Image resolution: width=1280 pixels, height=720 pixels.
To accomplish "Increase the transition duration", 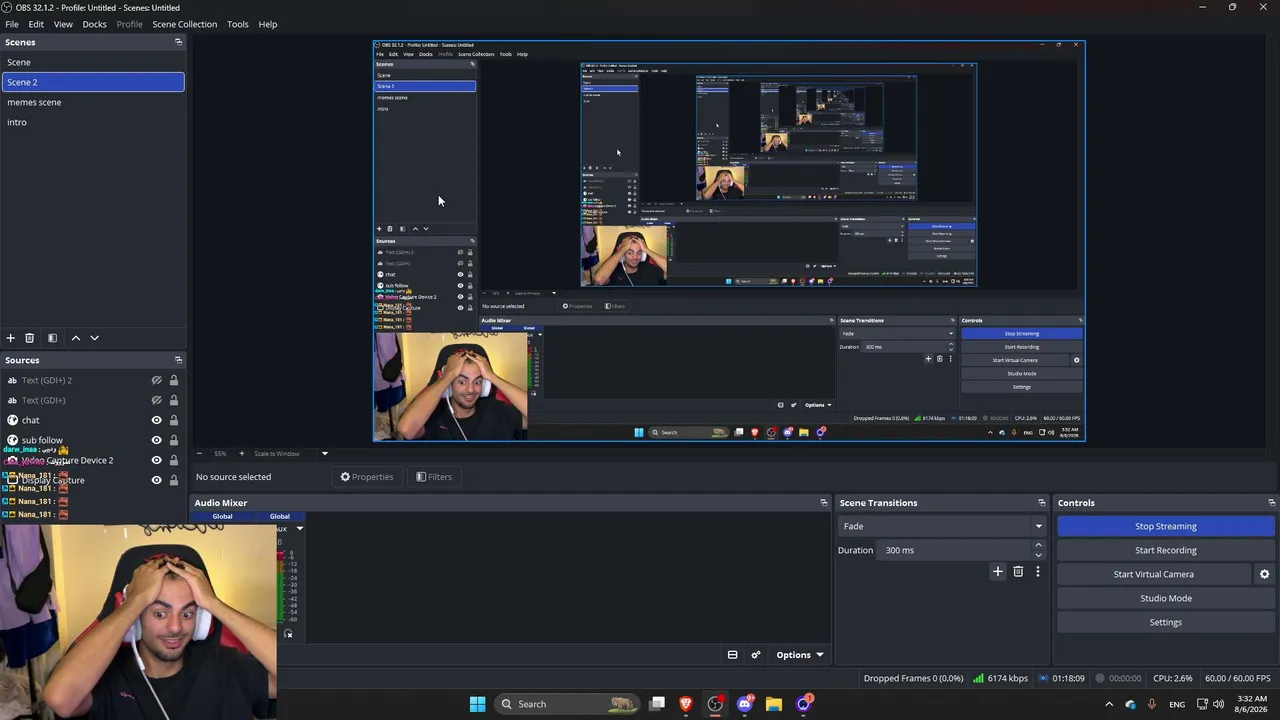I will 1038,545.
